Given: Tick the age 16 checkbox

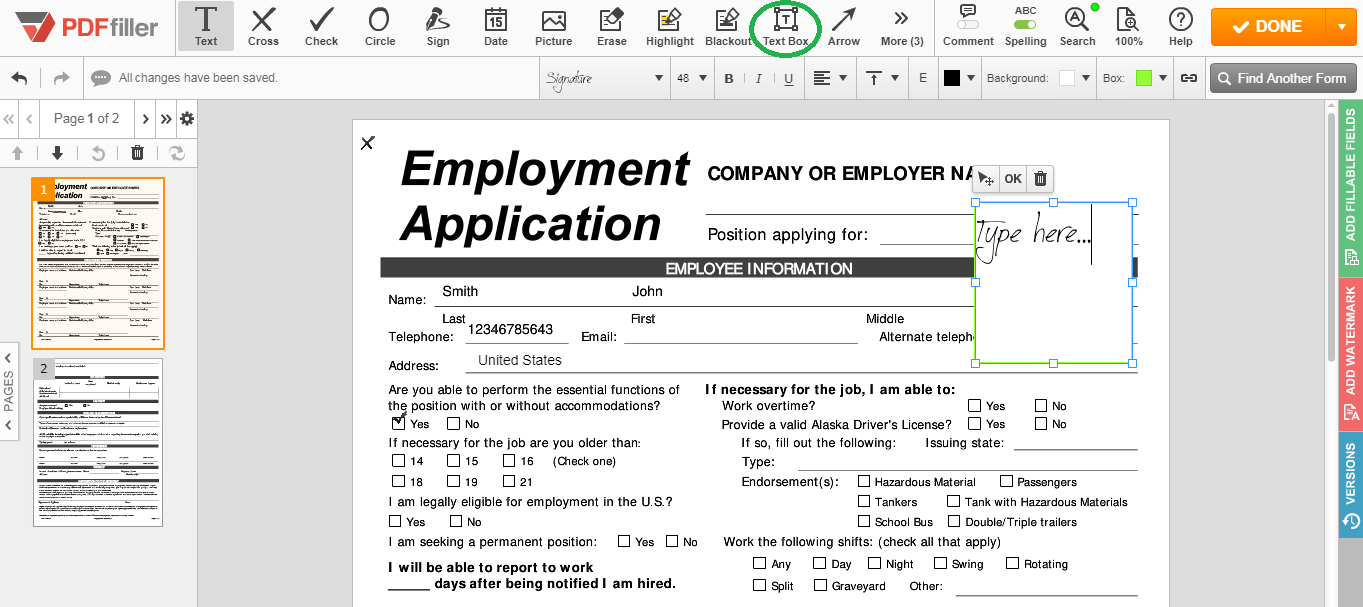Looking at the screenshot, I should click(x=509, y=461).
